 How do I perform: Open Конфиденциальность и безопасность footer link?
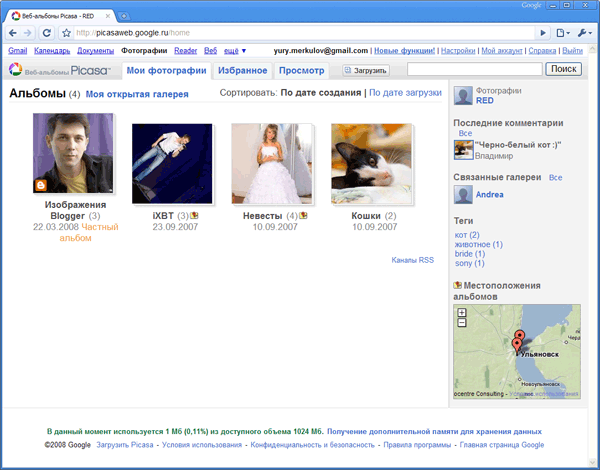(312, 445)
